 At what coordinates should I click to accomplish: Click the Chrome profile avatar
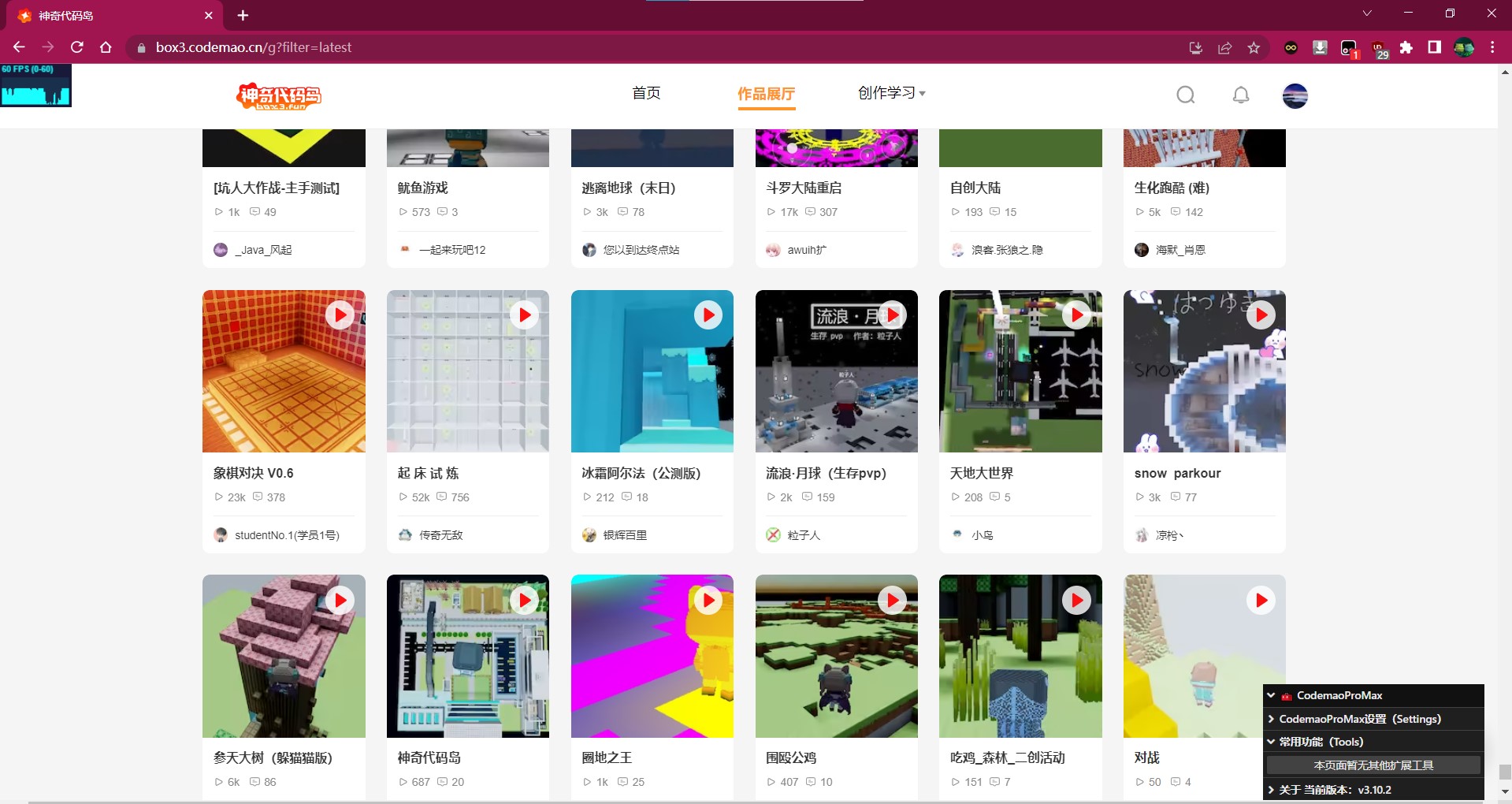[x=1464, y=48]
